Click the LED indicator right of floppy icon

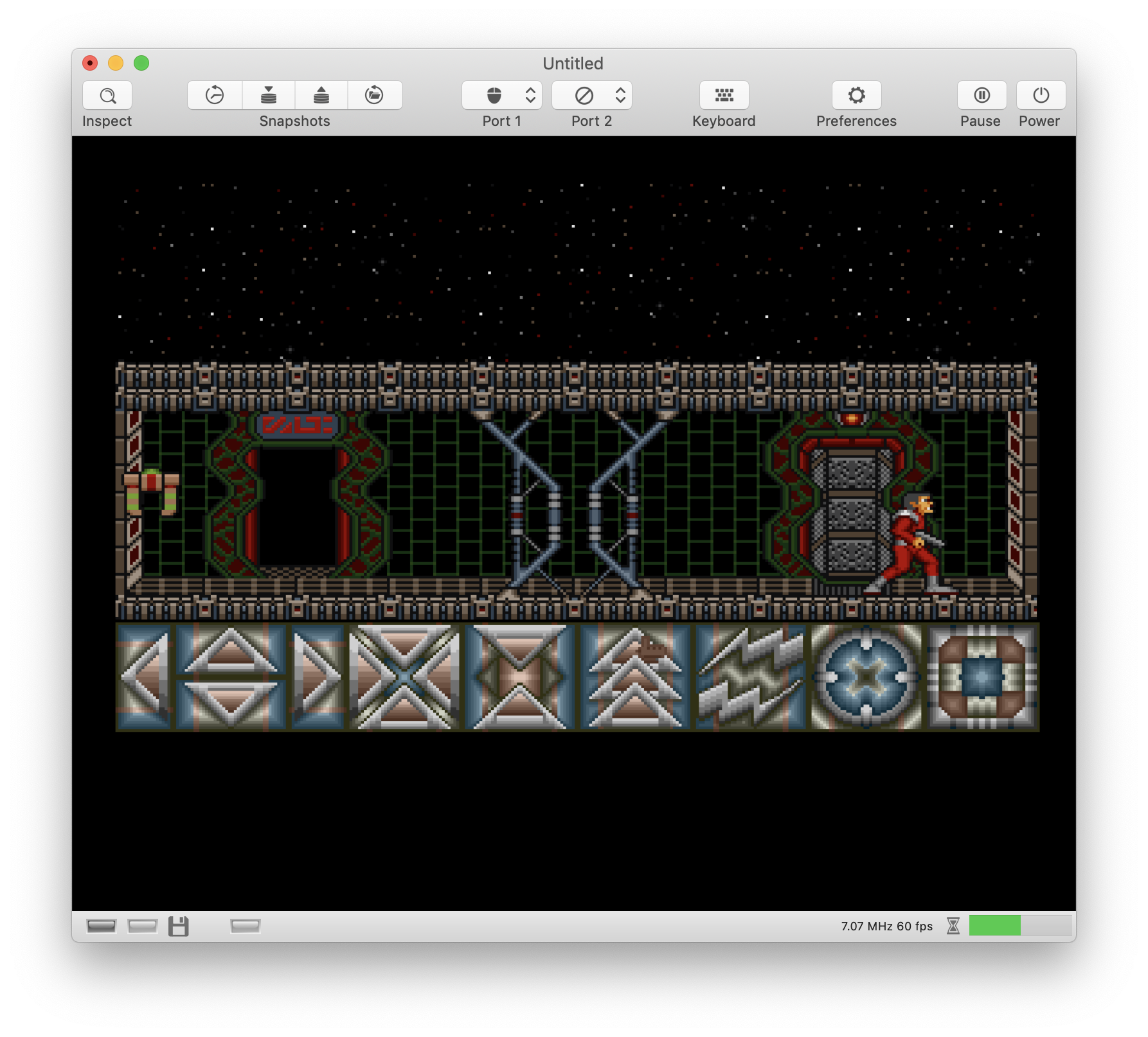tap(246, 926)
